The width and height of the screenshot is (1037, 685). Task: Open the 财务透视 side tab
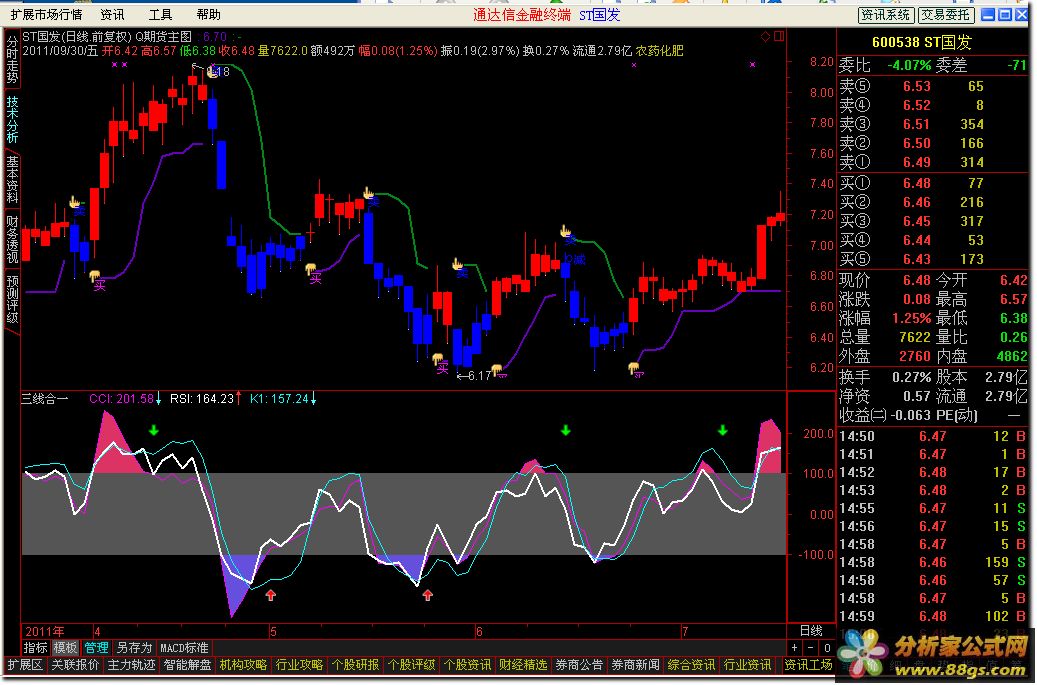13,239
